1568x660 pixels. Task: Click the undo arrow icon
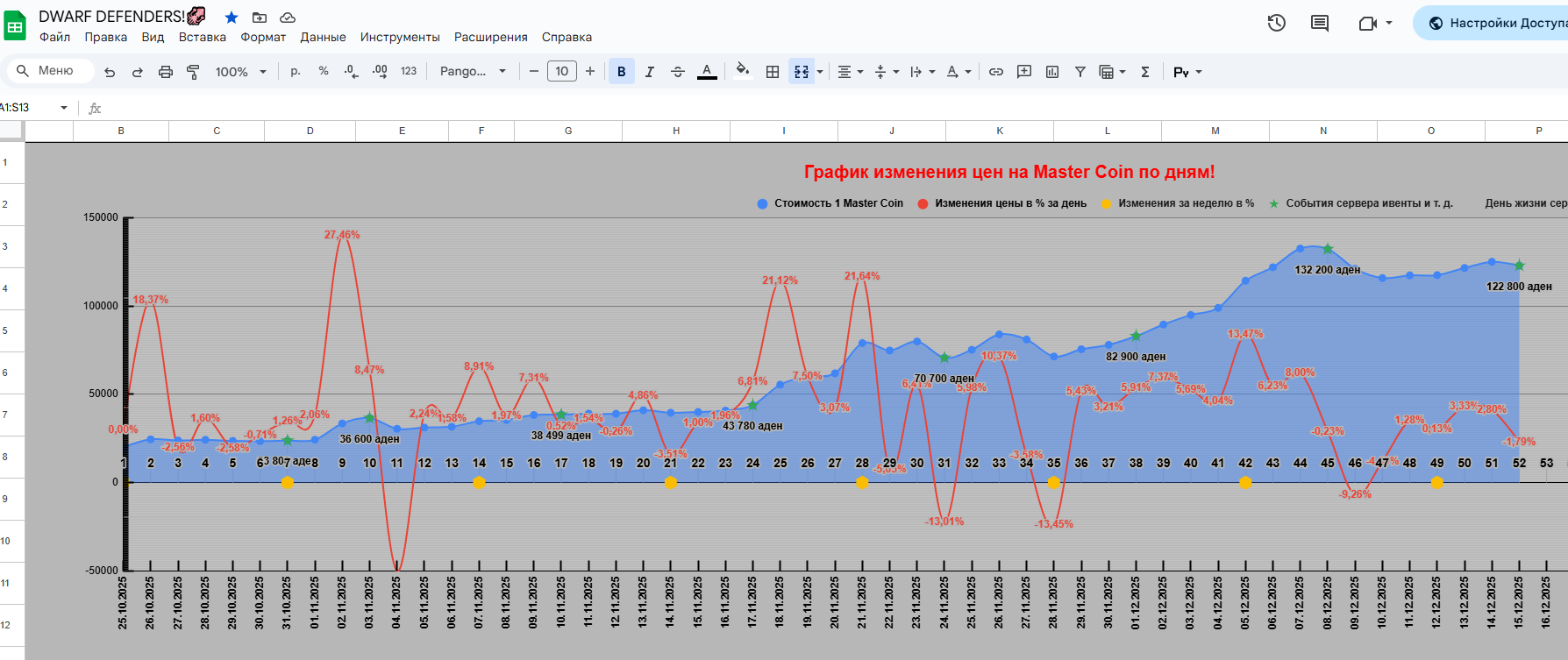click(110, 72)
